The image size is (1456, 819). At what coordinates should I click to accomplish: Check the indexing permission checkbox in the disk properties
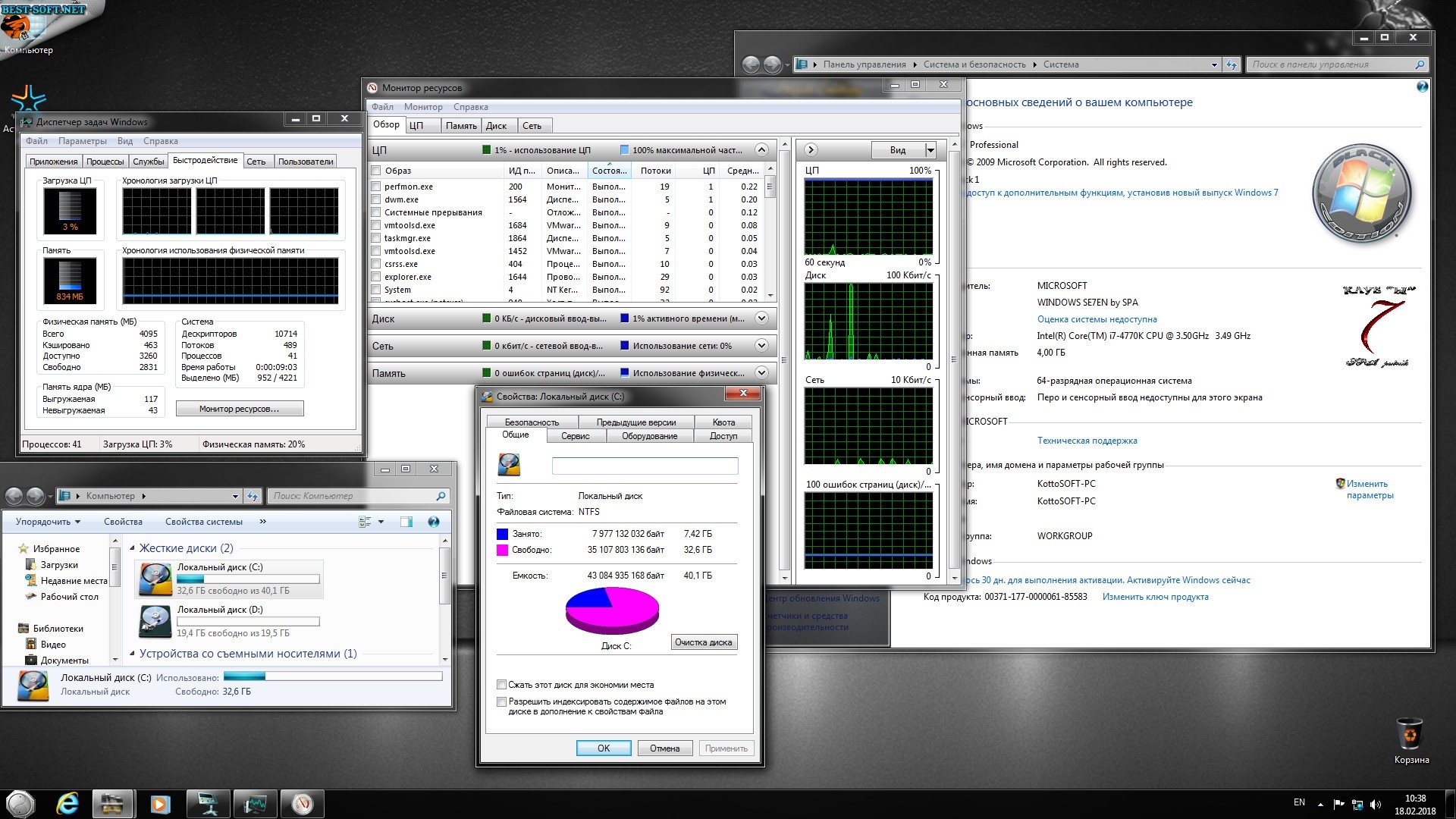501,702
